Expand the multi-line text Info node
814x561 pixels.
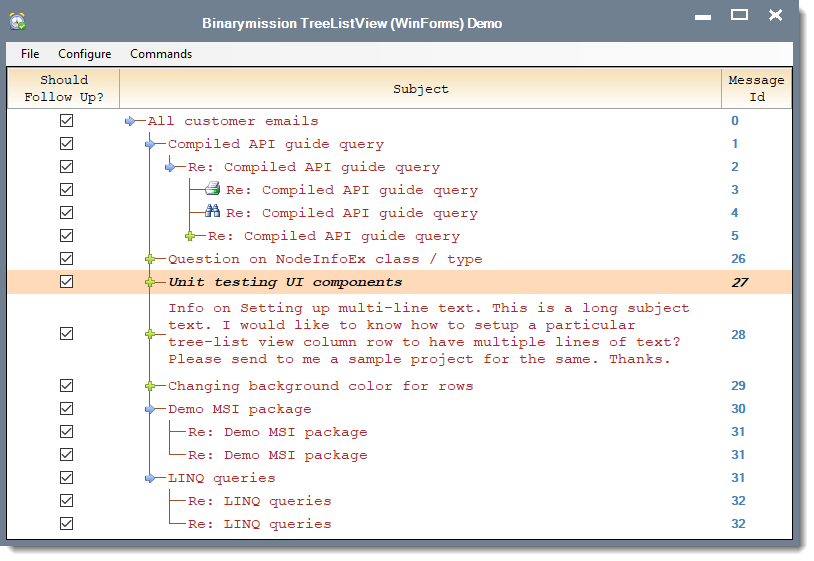click(x=150, y=334)
